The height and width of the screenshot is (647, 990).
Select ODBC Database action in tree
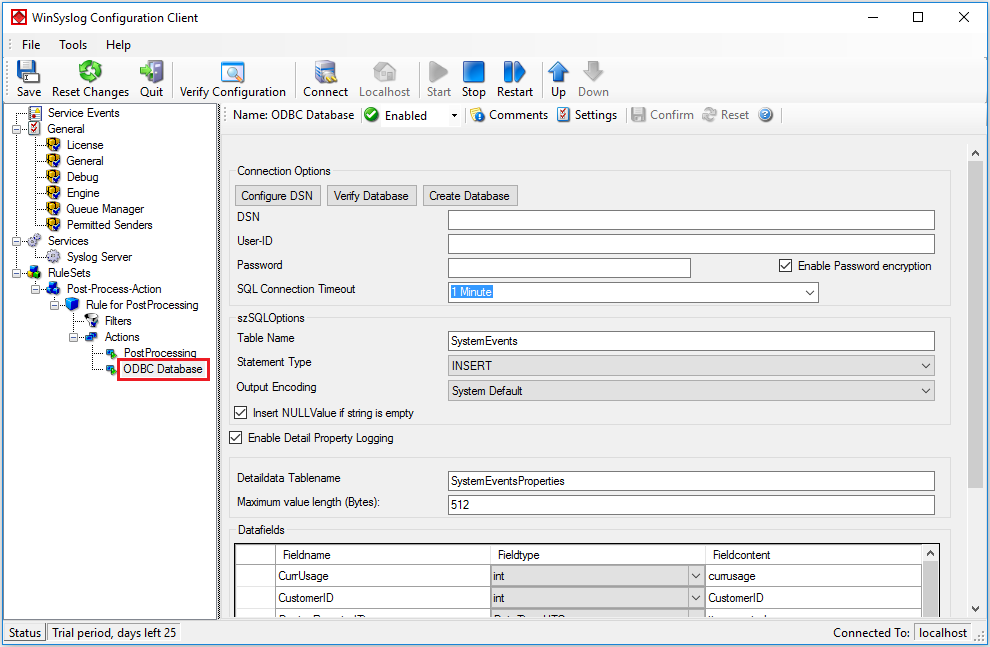tap(163, 369)
